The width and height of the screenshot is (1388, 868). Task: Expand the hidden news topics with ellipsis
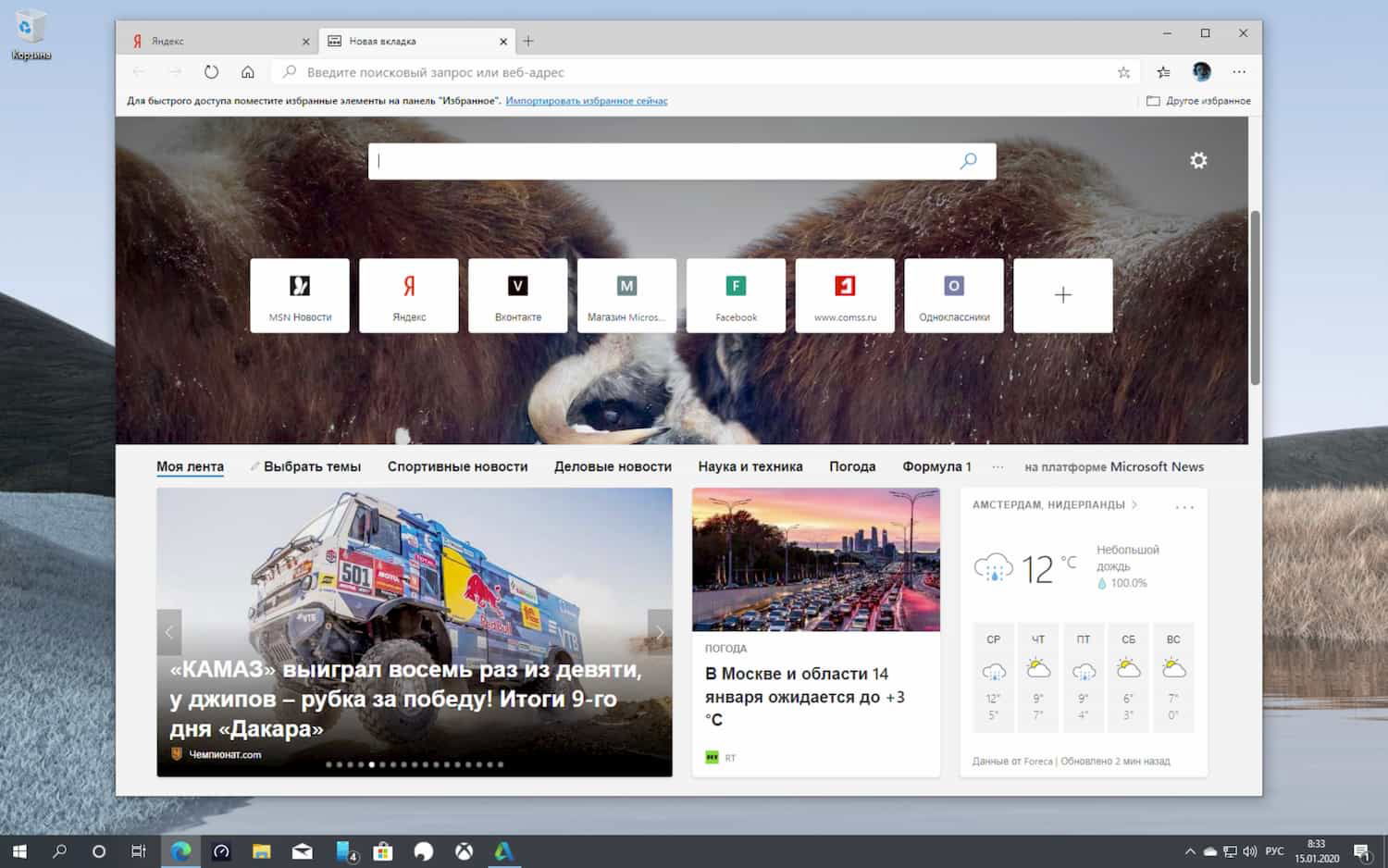pyautogui.click(x=998, y=467)
